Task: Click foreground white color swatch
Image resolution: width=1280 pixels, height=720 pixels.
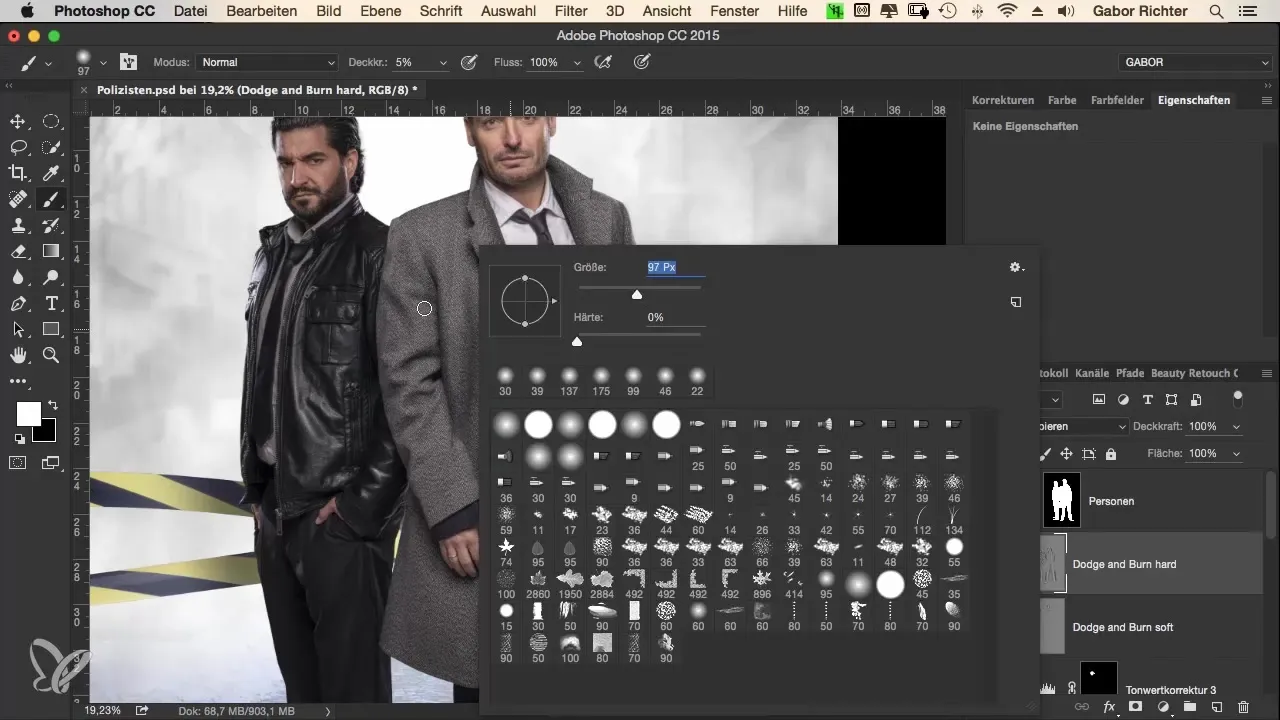Action: point(29,414)
